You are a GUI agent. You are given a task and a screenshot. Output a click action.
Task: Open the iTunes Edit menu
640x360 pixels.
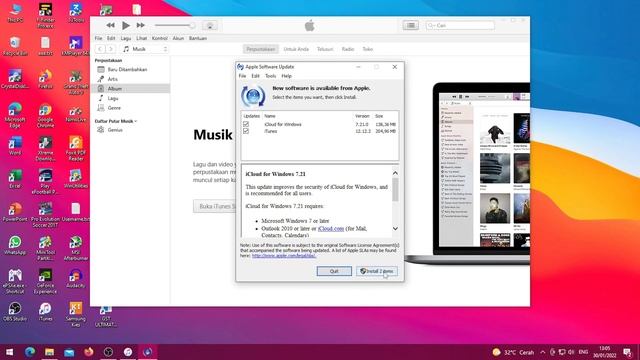tap(111, 38)
